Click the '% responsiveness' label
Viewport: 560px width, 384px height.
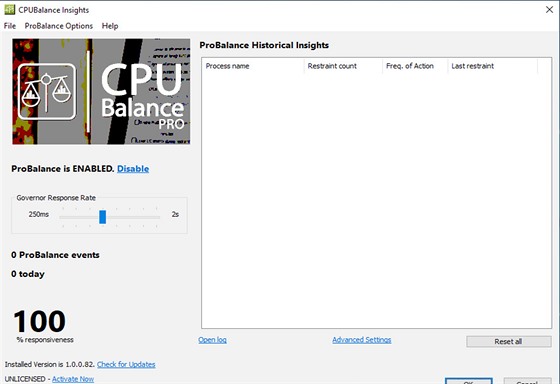tap(45, 340)
